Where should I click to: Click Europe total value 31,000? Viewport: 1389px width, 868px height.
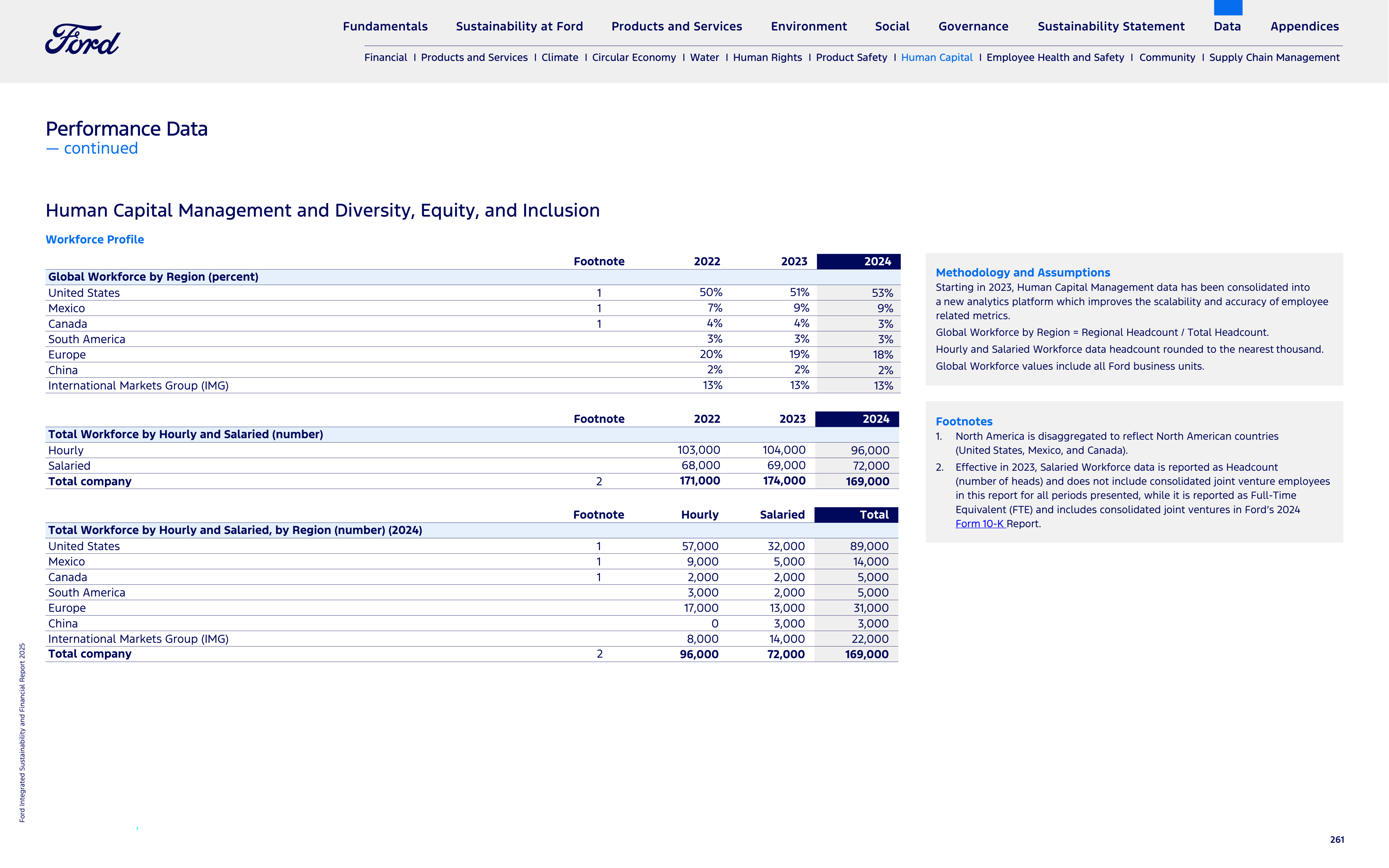click(871, 608)
